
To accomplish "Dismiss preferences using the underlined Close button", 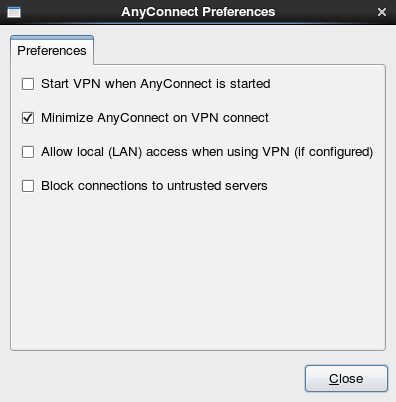I will click(x=346, y=378).
